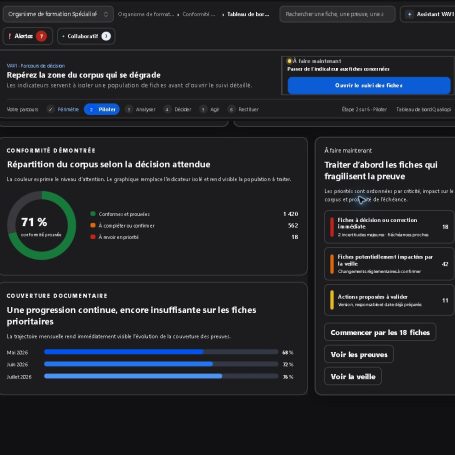Click the 'Organisme de format...' breadcrumb

point(146,14)
